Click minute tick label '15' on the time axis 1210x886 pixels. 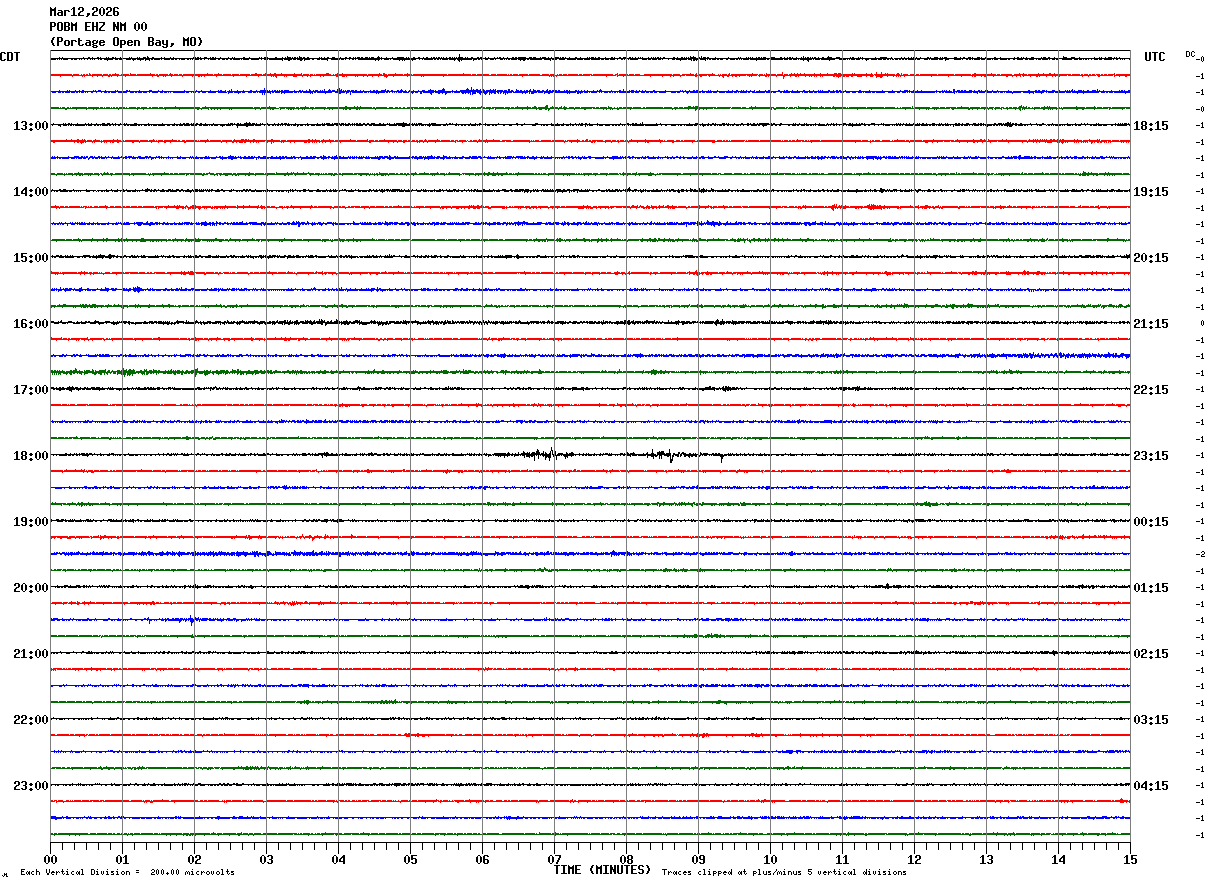pyautogui.click(x=1130, y=859)
